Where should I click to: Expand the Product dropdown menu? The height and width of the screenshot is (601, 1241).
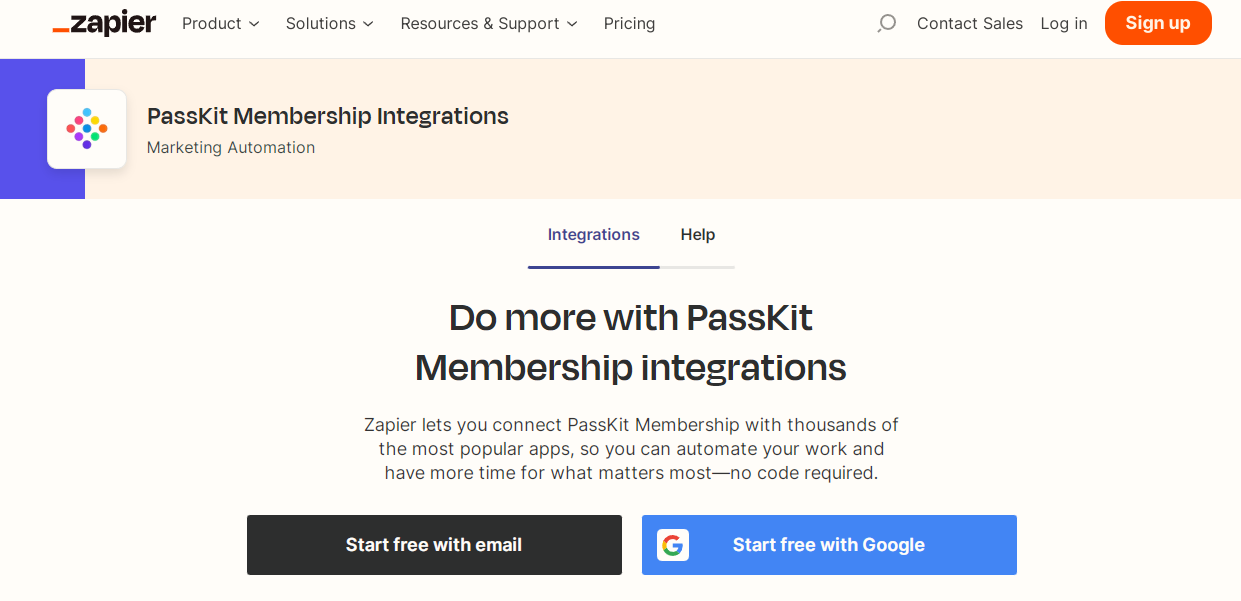tap(220, 23)
